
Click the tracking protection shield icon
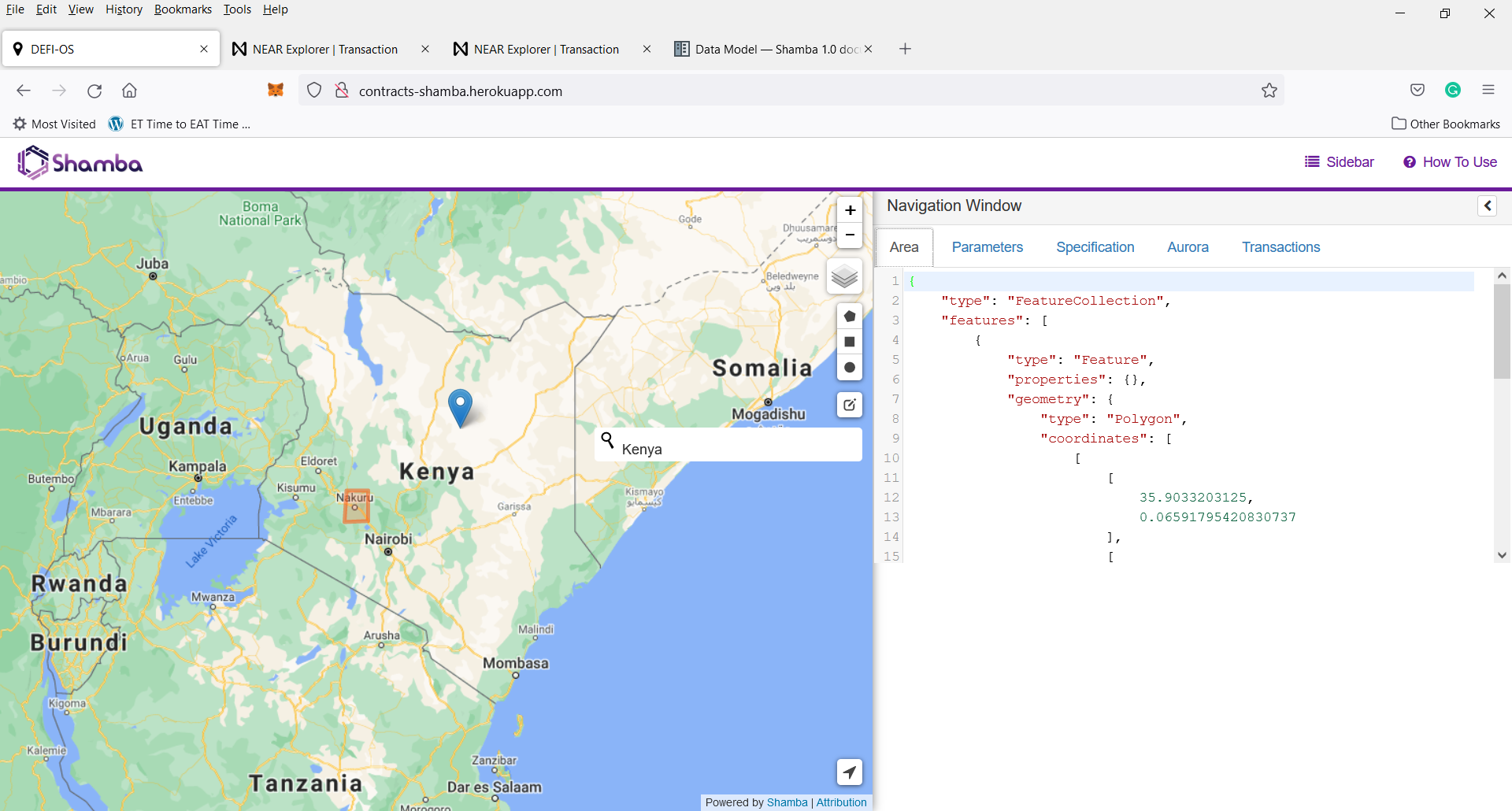pos(314,91)
